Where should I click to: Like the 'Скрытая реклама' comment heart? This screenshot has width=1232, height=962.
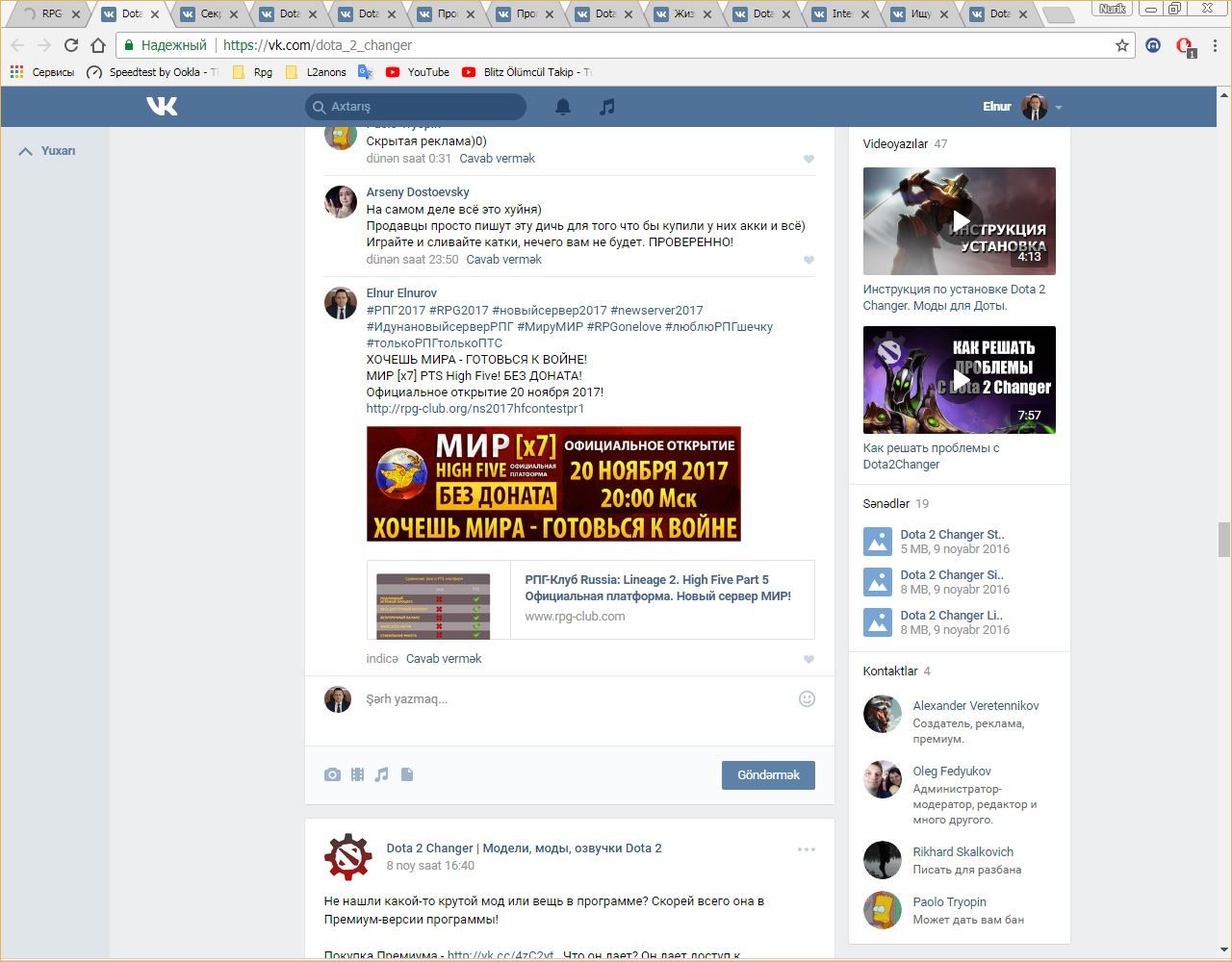click(808, 160)
